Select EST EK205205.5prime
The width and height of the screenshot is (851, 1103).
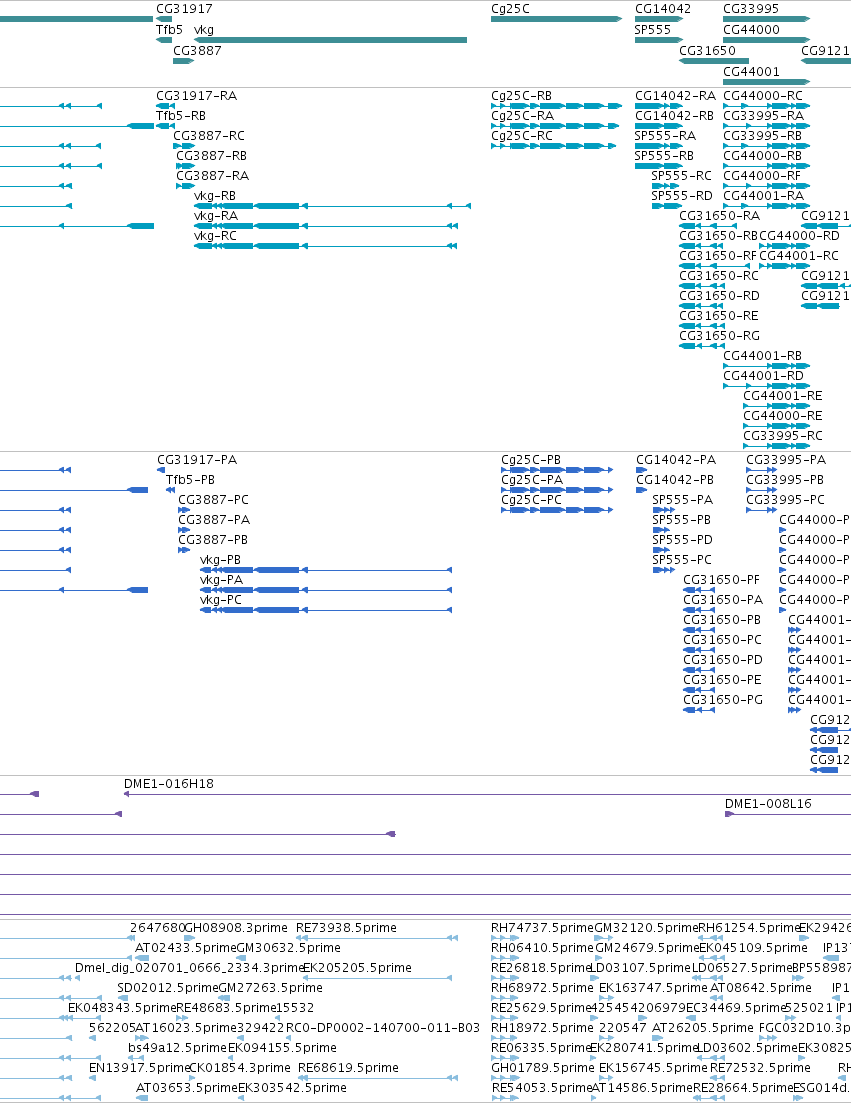357,967
